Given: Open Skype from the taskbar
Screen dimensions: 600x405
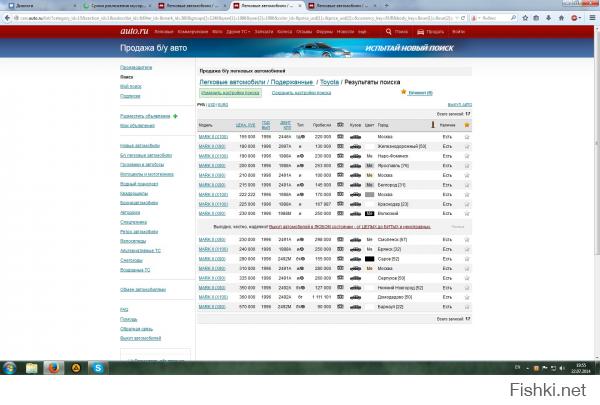Looking at the screenshot, I should point(98,368).
